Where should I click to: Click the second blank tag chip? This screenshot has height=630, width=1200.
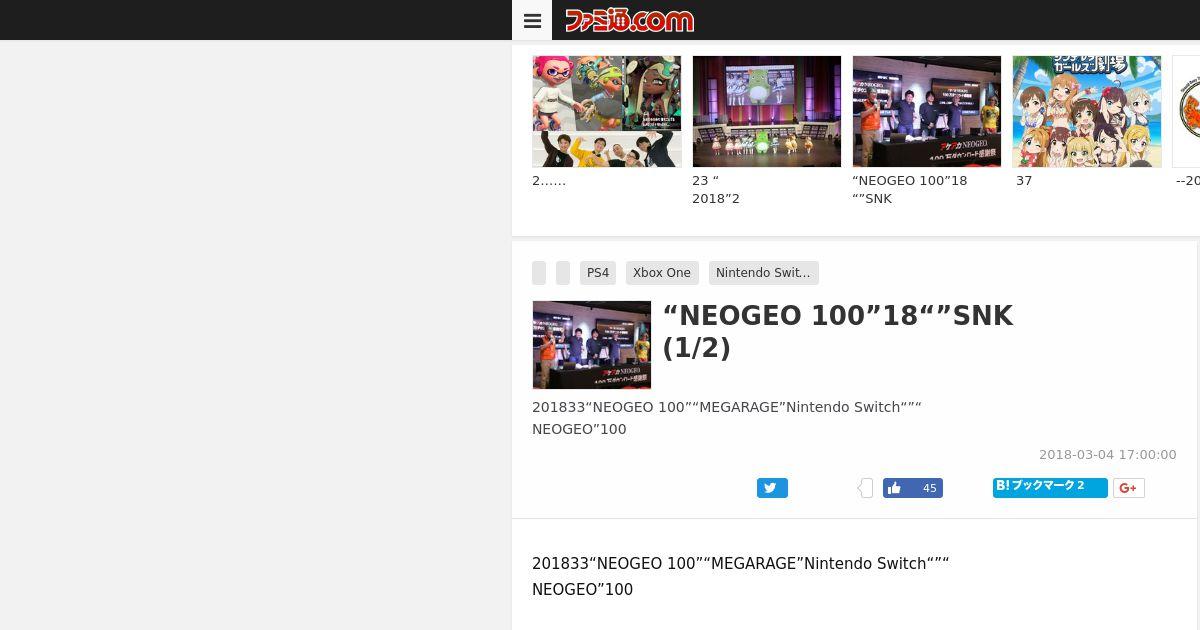563,273
